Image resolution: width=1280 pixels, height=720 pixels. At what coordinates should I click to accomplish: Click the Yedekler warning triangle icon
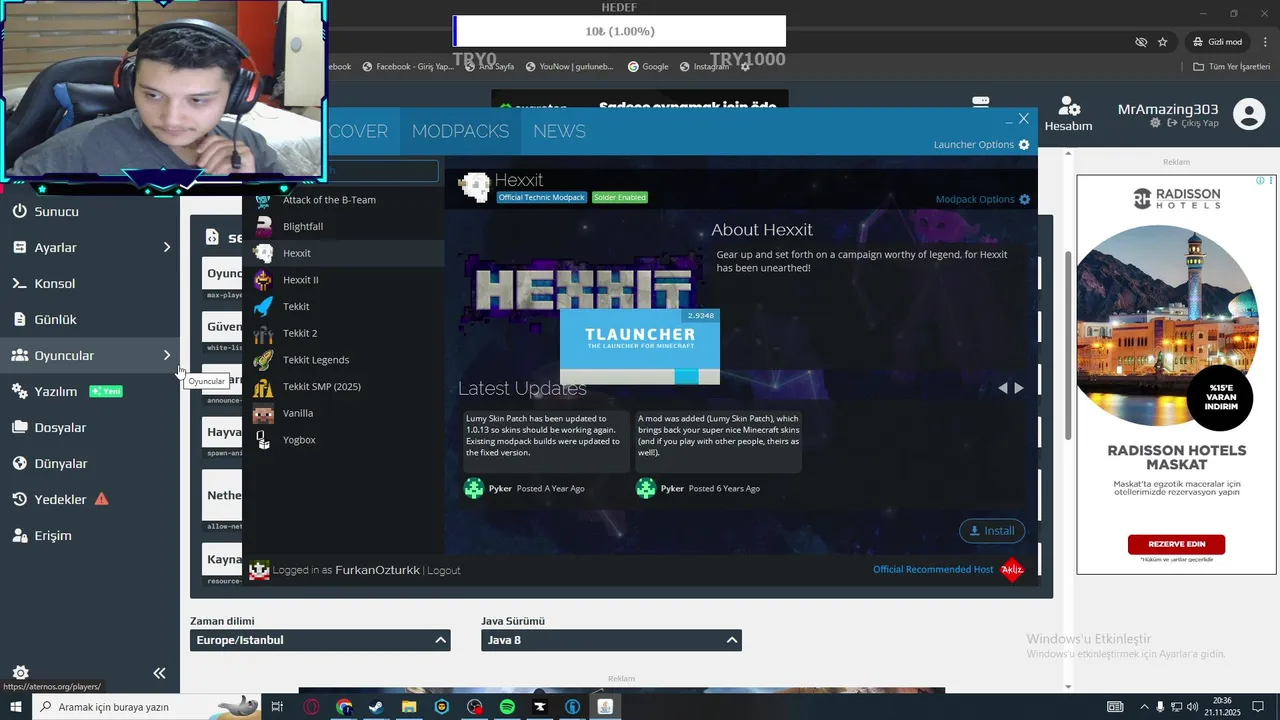coord(101,499)
